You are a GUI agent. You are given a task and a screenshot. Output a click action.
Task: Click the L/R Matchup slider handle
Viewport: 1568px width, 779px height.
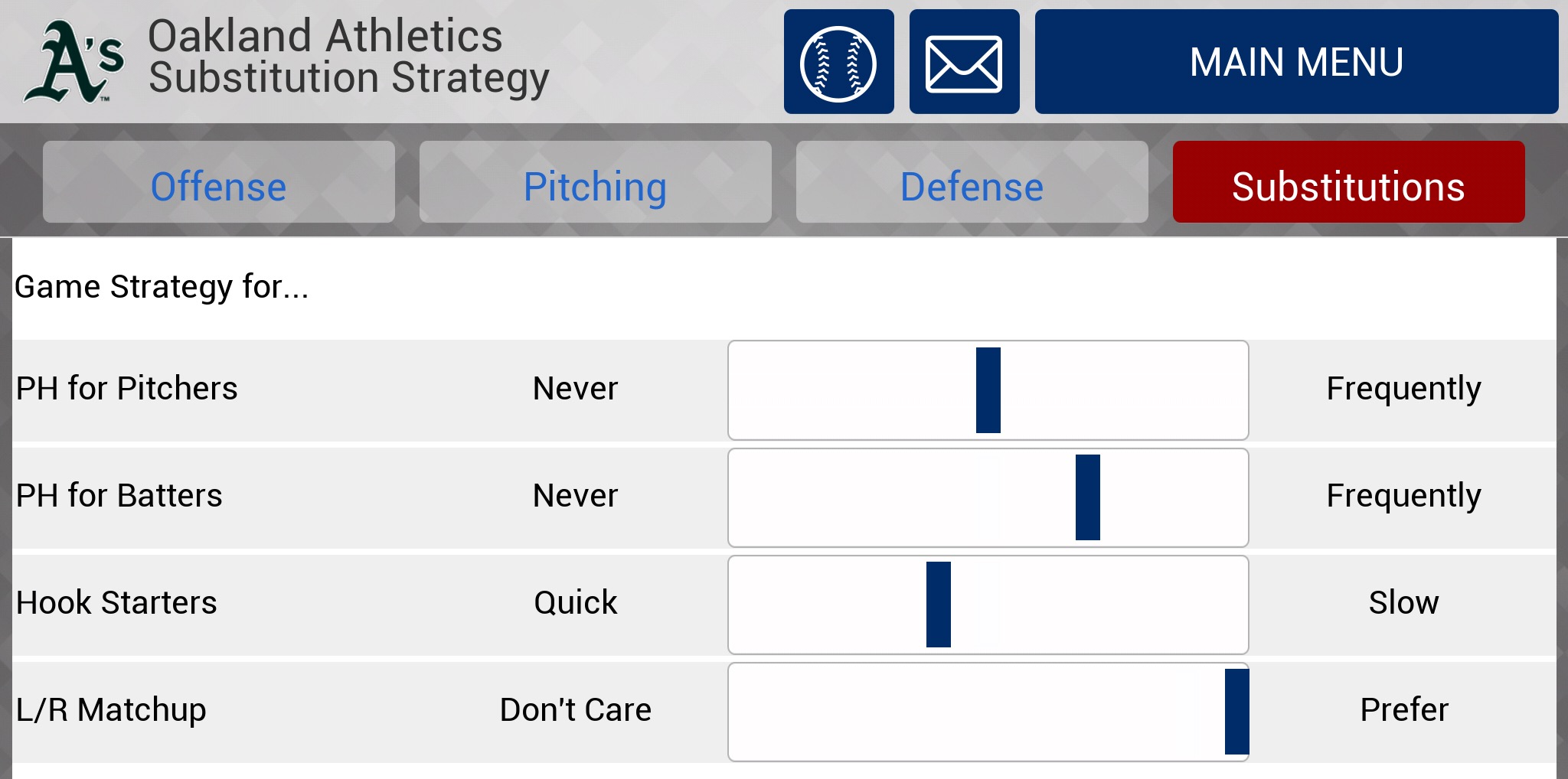coord(1236,712)
